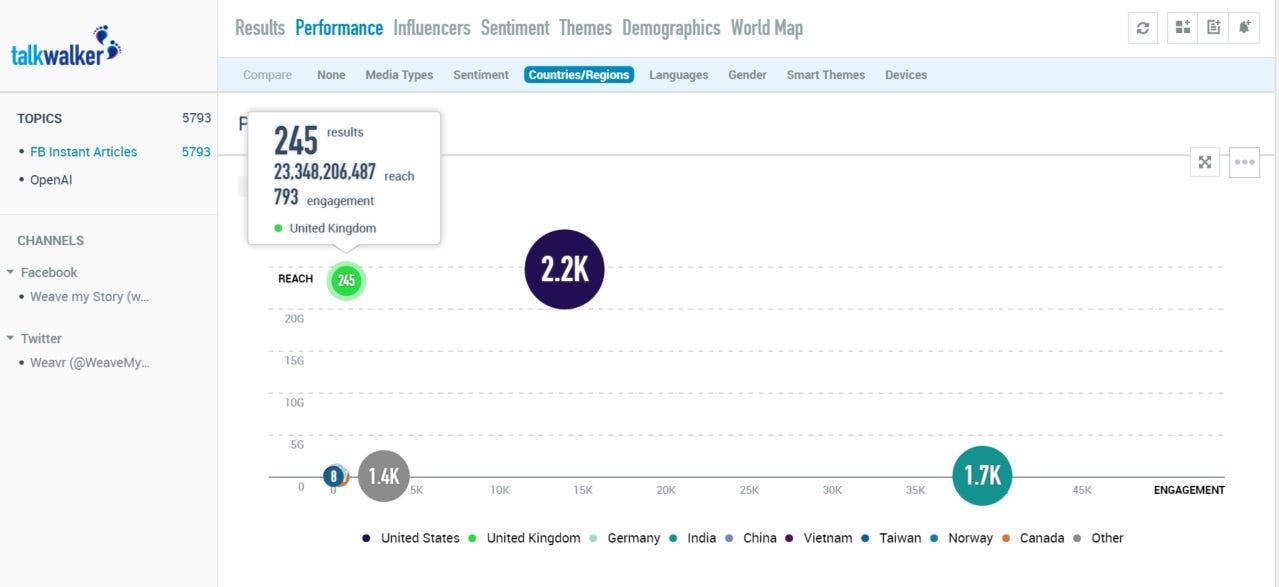Click the Talkwalker logo
The height and width of the screenshot is (587, 1279).
coord(65,50)
